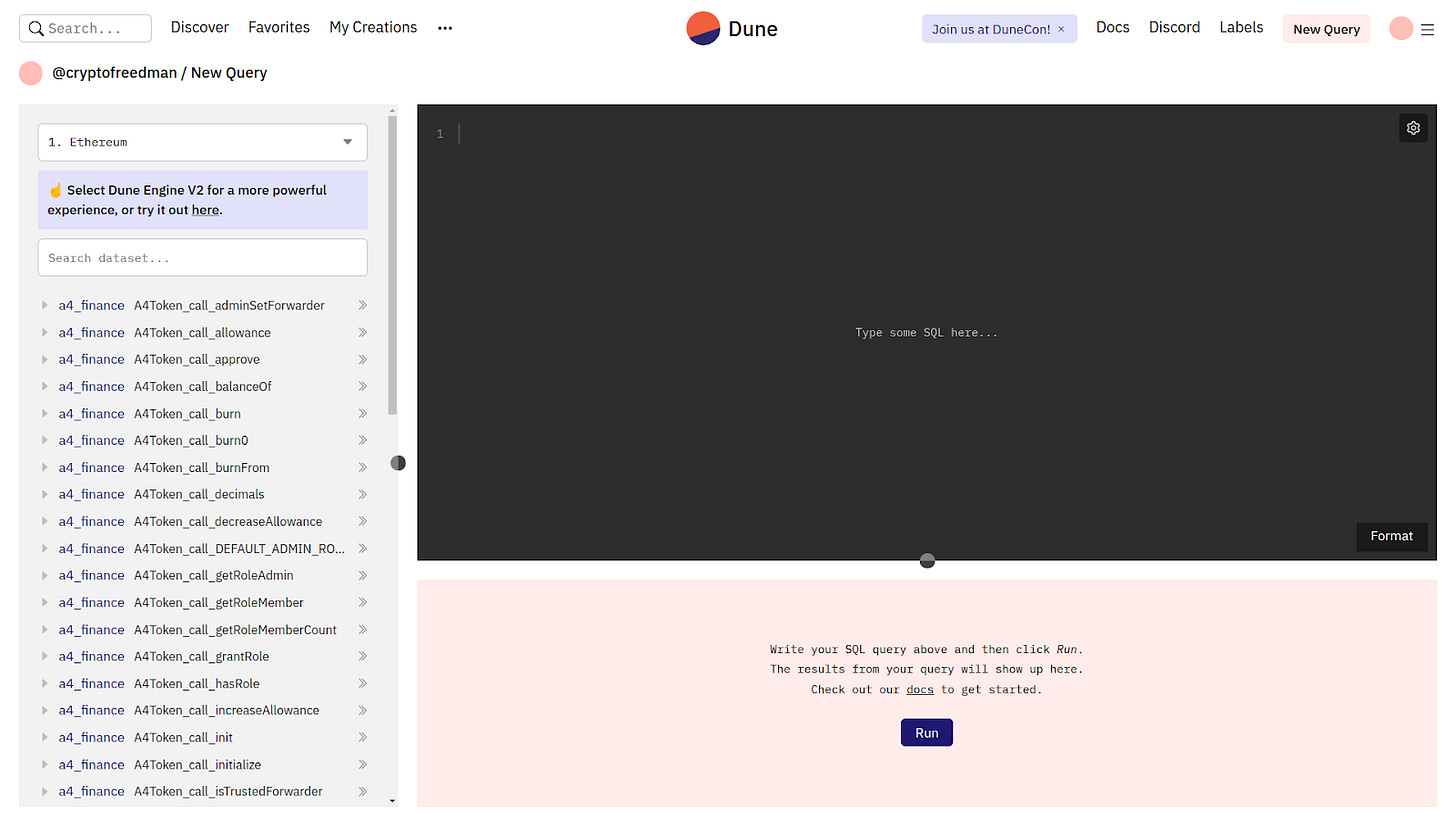Expand the A4Token_call_increaseAllowance row
The height and width of the screenshot is (835, 1456).
(44, 710)
